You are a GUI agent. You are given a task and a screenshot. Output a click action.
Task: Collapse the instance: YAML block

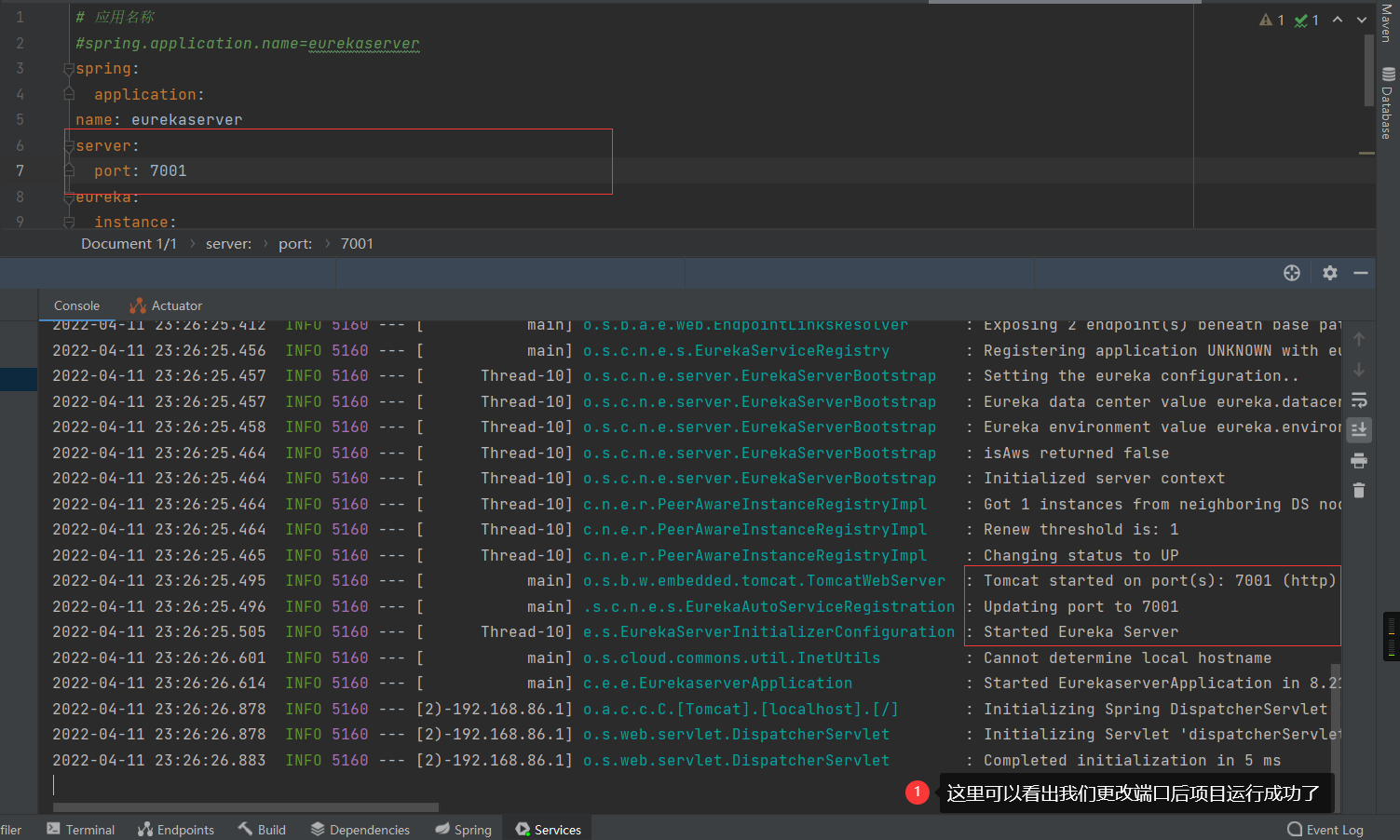(69, 223)
